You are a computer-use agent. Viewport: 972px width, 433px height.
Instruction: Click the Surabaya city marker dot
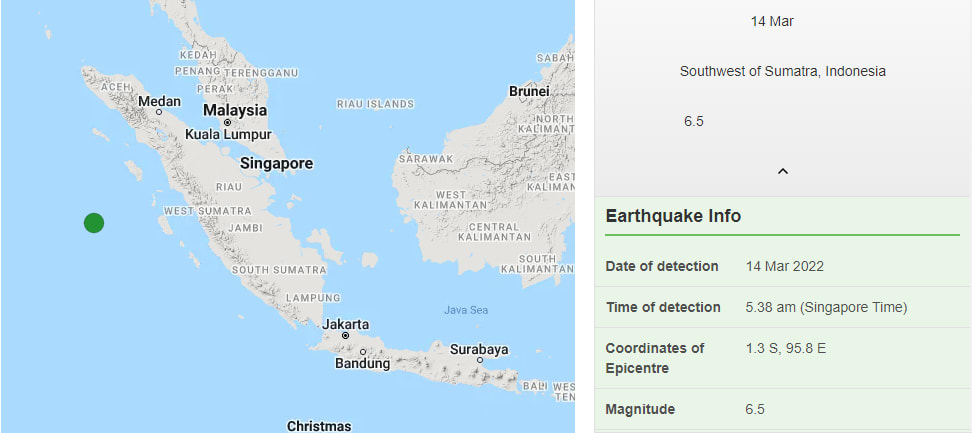coord(480,360)
